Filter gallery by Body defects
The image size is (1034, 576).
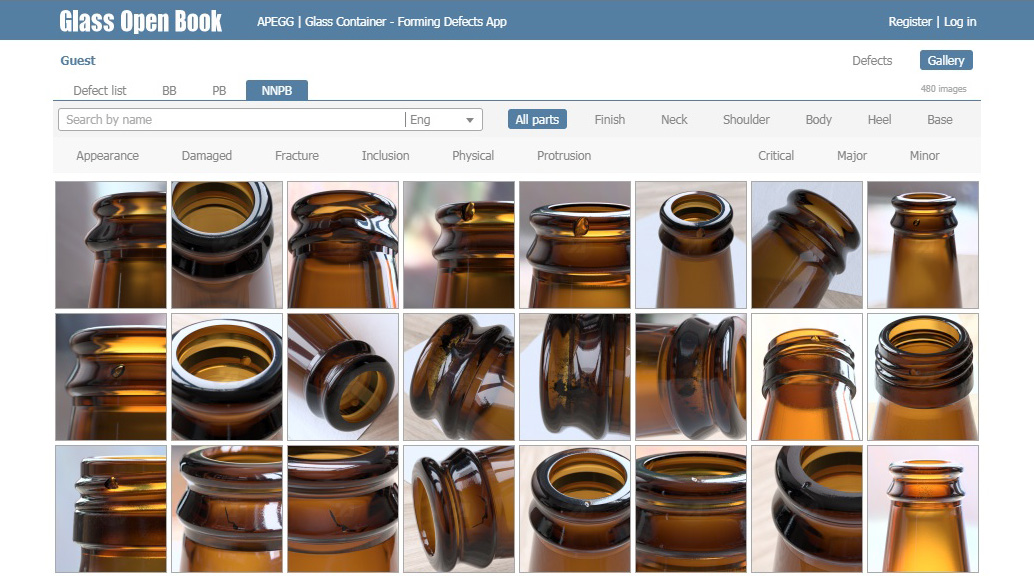818,119
